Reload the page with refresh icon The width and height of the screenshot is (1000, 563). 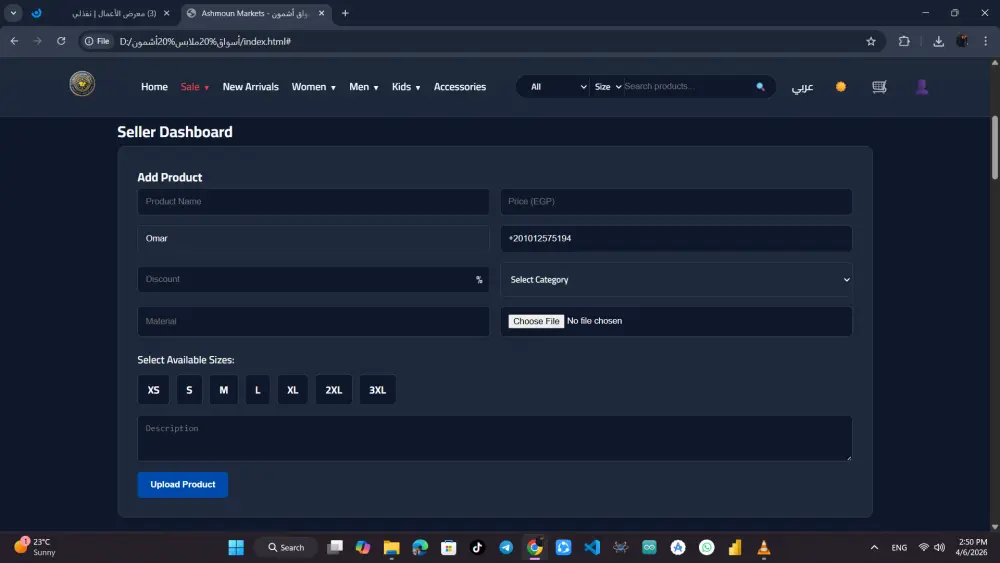(61, 41)
